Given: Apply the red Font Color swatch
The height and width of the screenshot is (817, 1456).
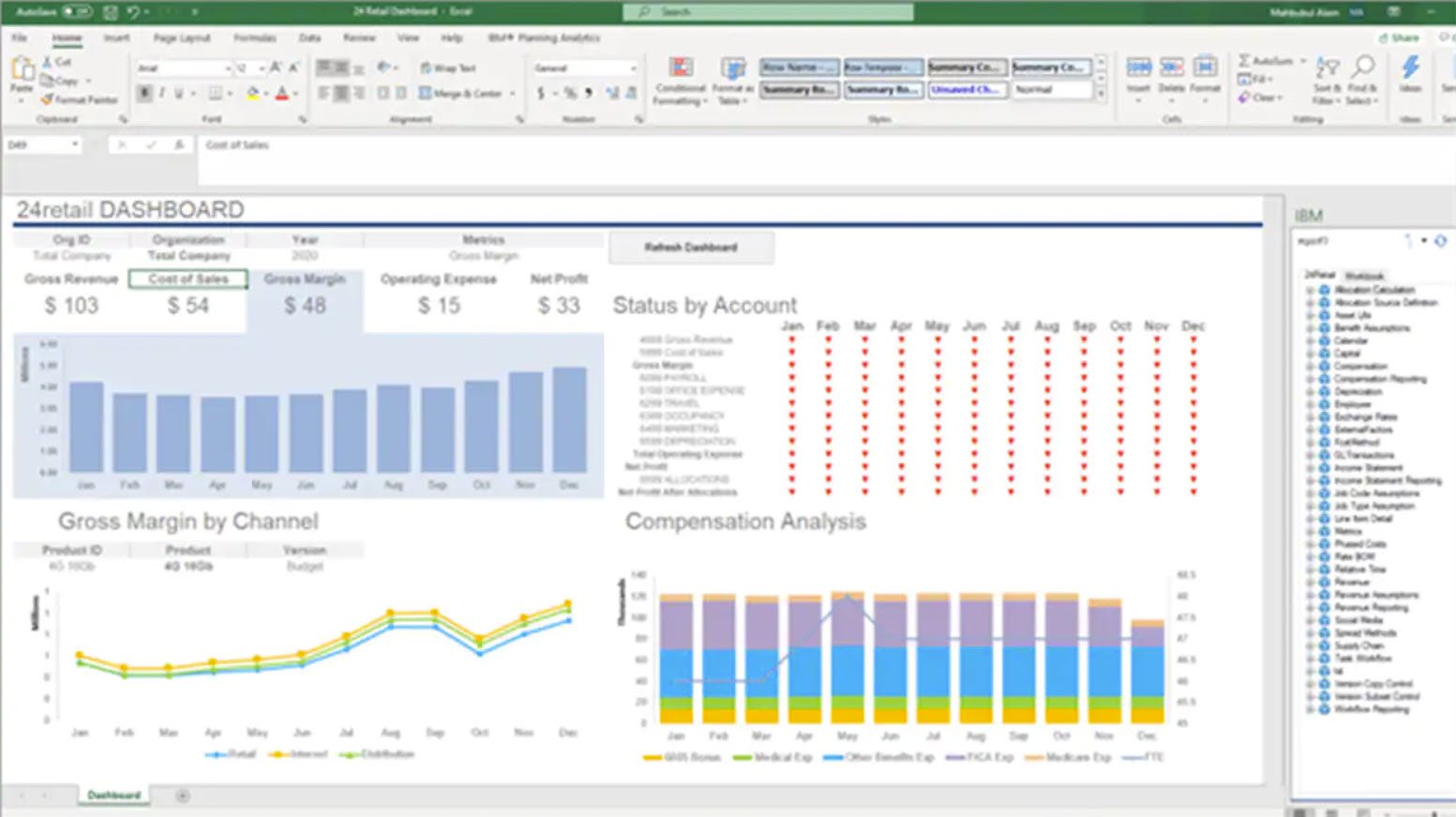Looking at the screenshot, I should coord(281,94).
